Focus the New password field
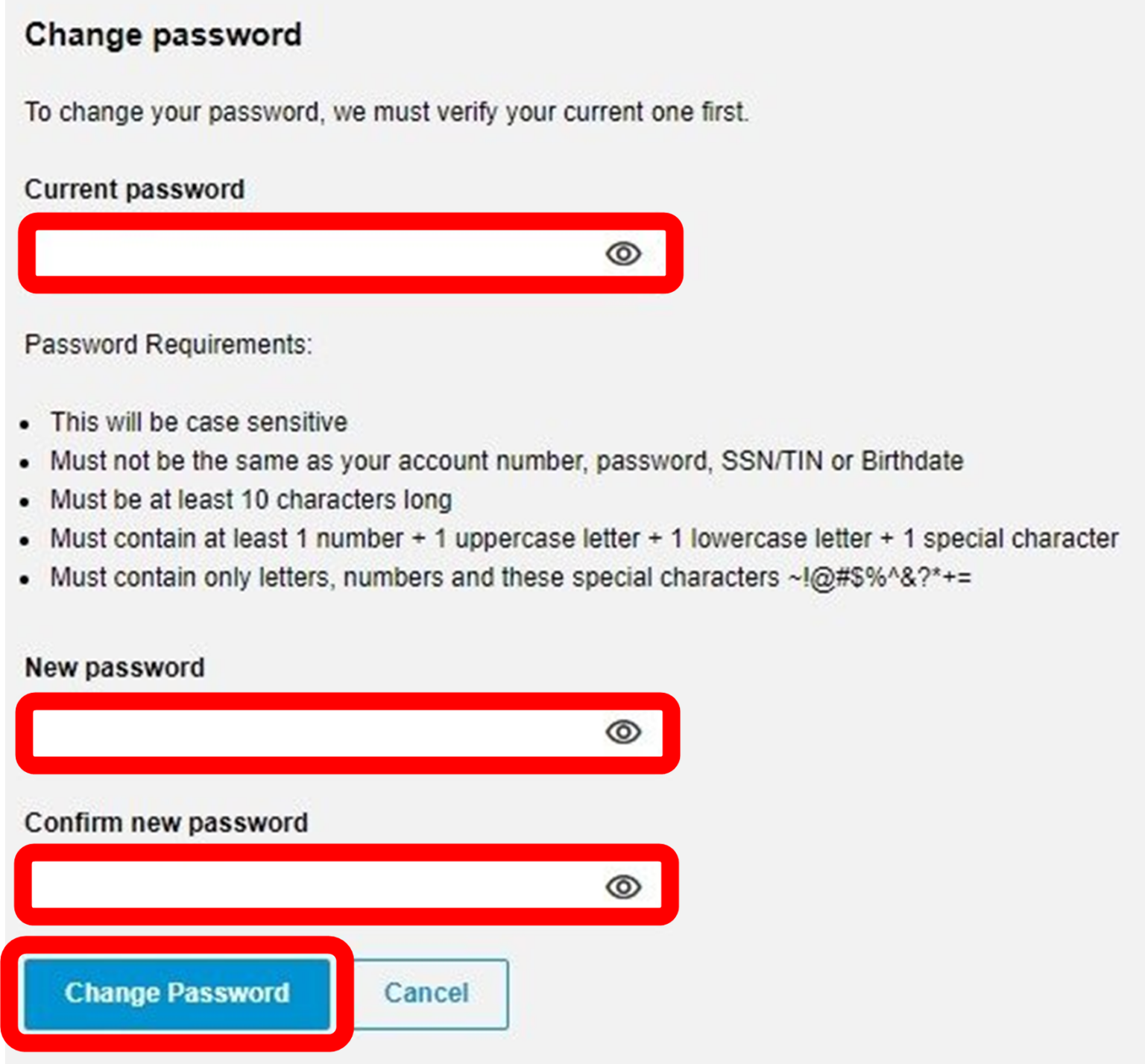This screenshot has width=1145, height=1064. tap(298, 732)
